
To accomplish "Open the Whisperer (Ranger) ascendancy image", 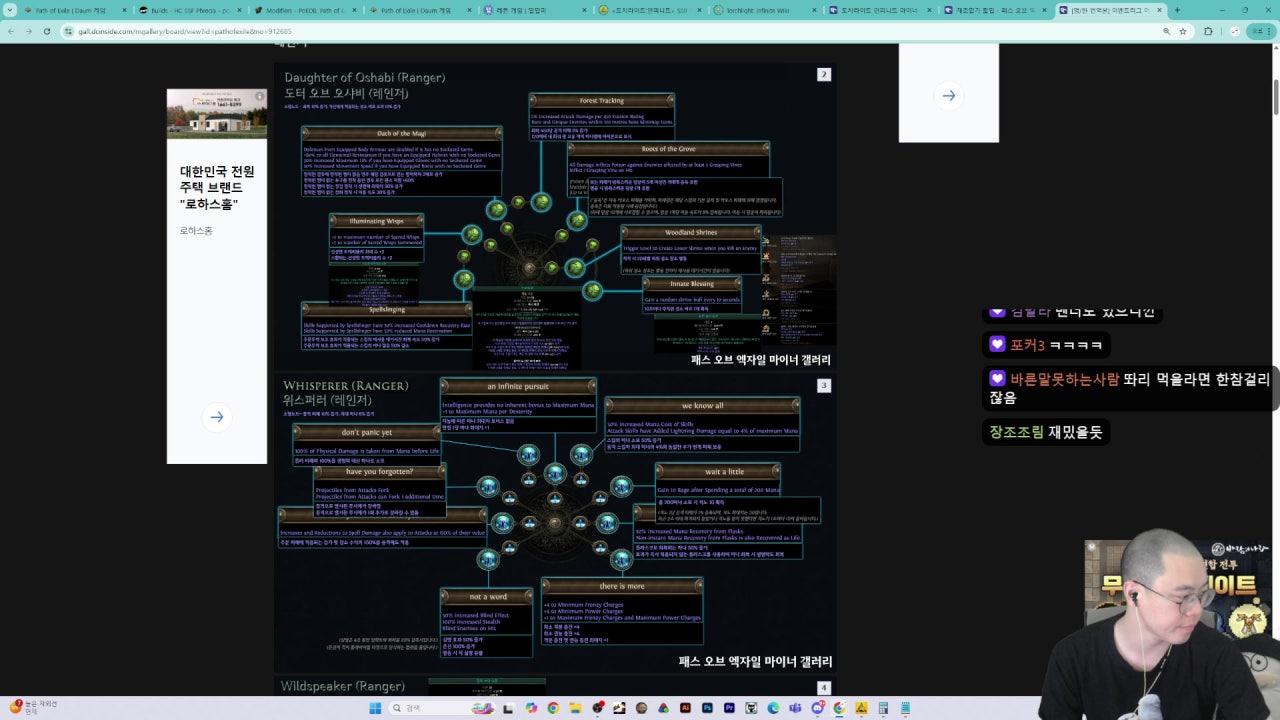I will 555,524.
